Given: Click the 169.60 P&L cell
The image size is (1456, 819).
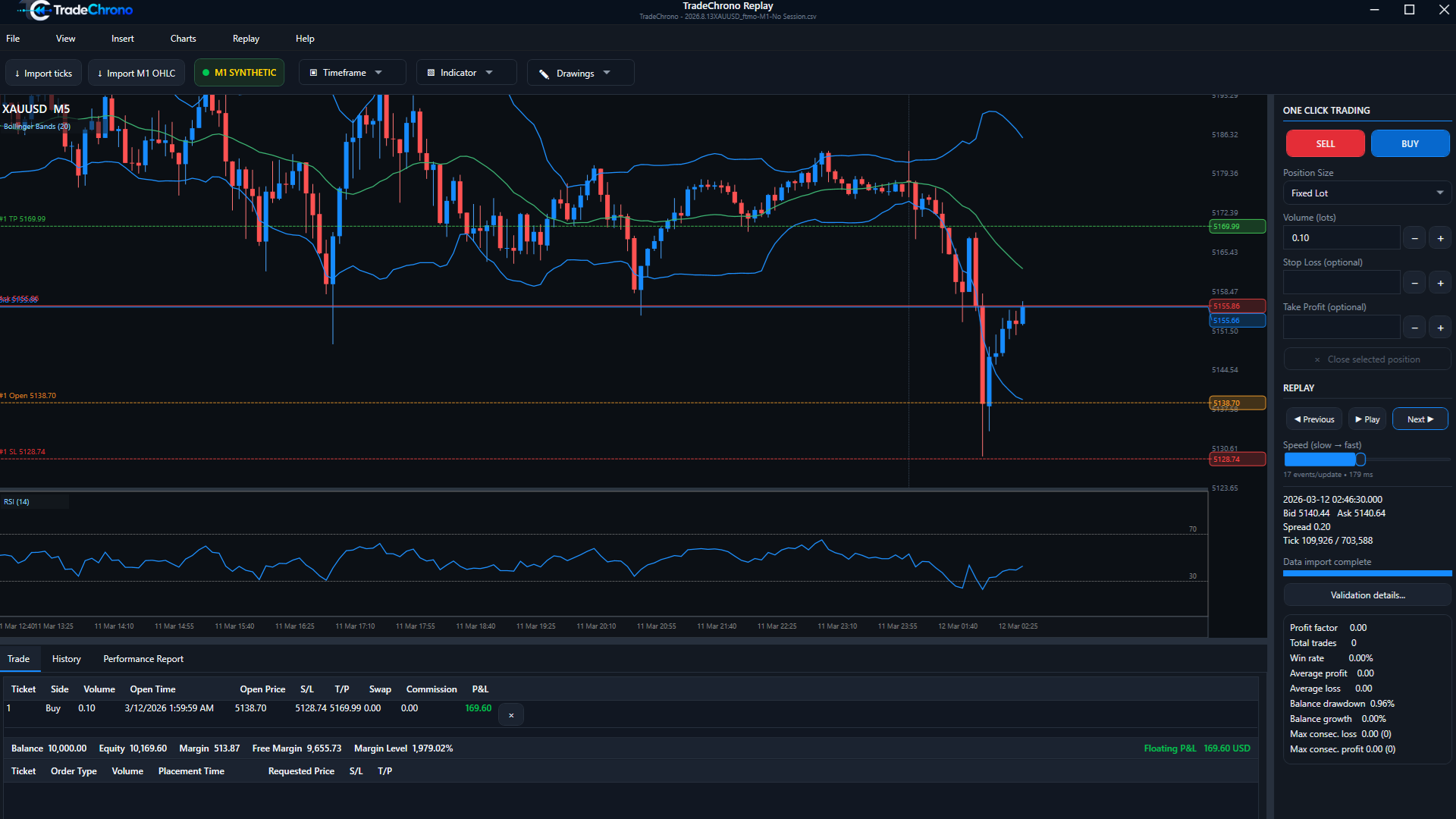Looking at the screenshot, I should click(478, 708).
